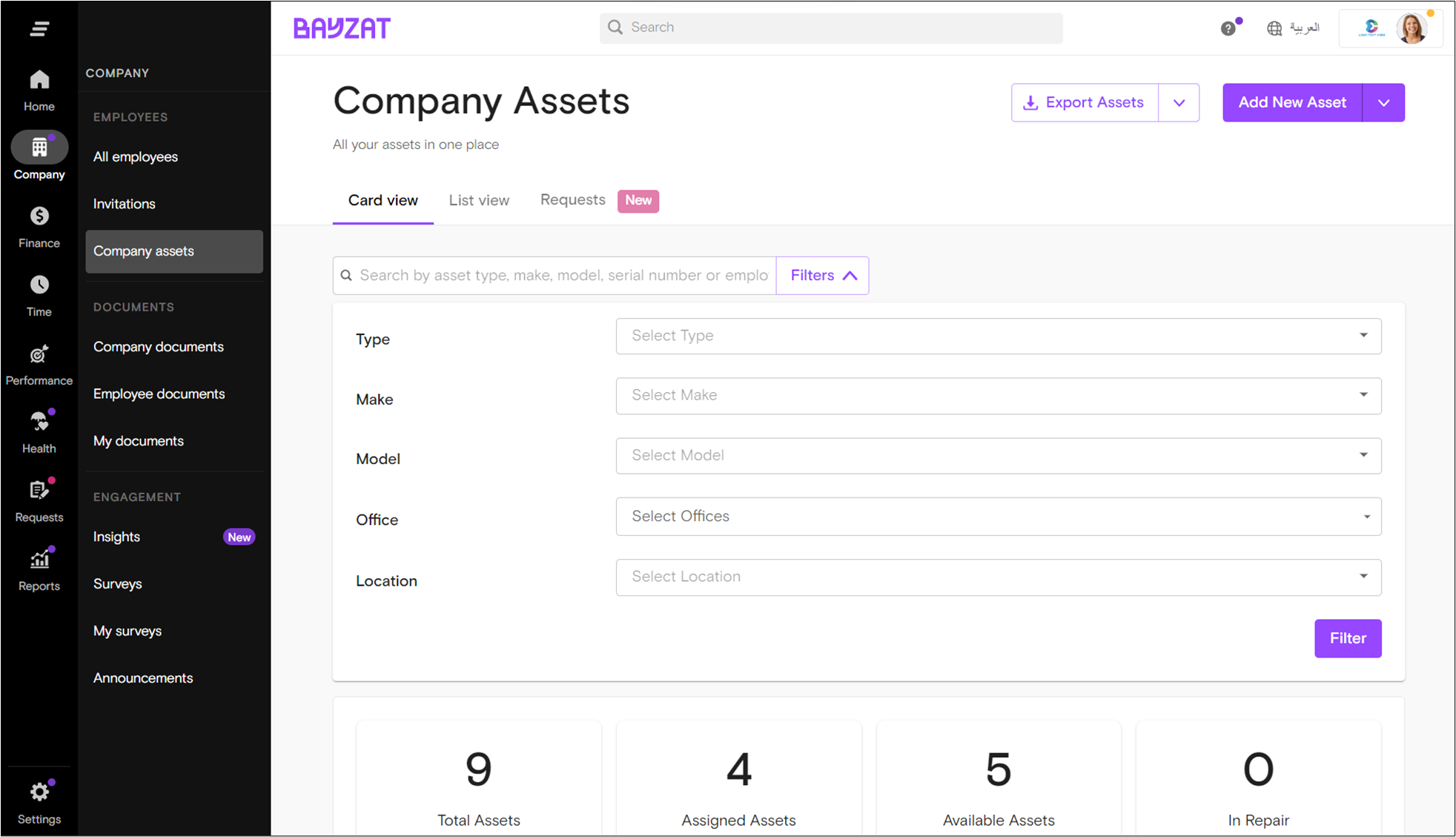
Task: Click the asset search input field
Action: (x=556, y=275)
